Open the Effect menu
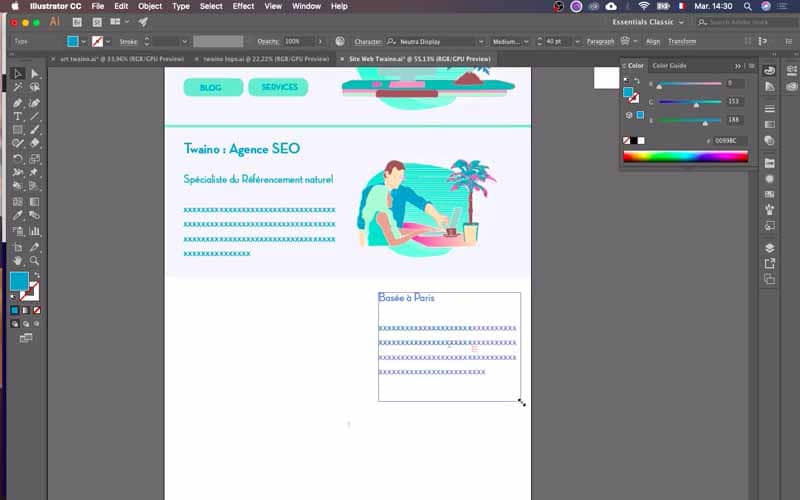The image size is (800, 500). click(243, 6)
